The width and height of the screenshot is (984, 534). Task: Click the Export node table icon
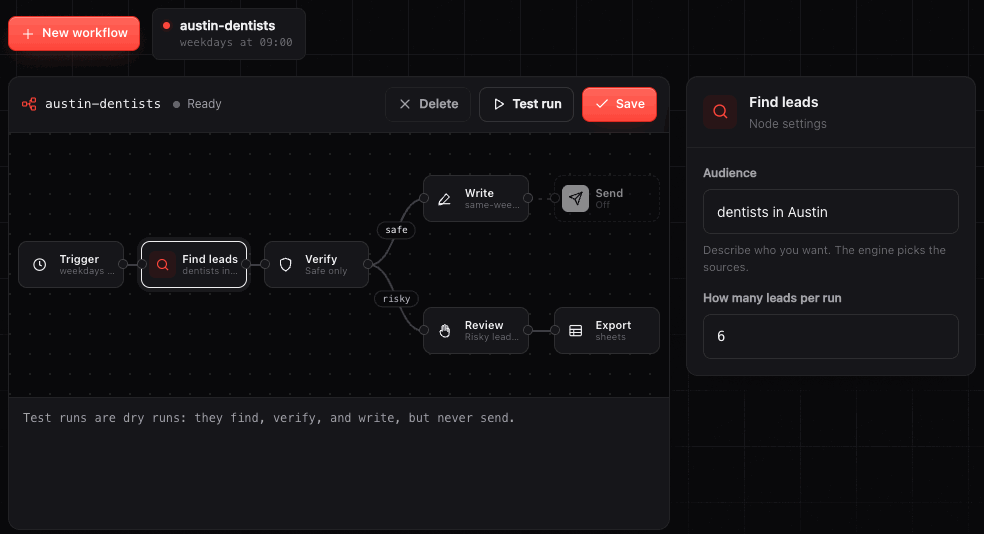(x=575, y=331)
